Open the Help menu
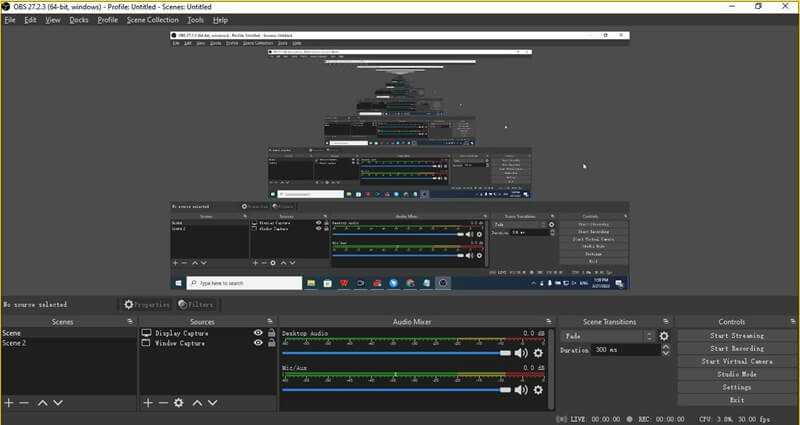The width and height of the screenshot is (800, 425). click(x=220, y=20)
